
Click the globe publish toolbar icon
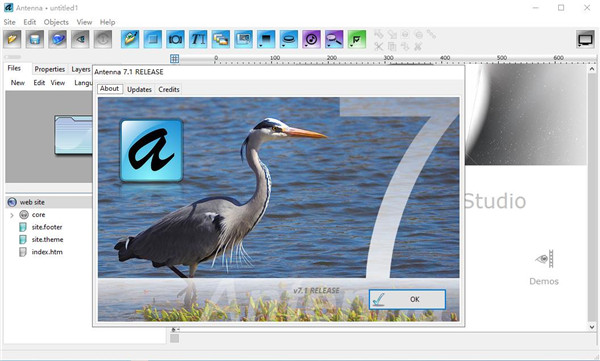coord(57,39)
